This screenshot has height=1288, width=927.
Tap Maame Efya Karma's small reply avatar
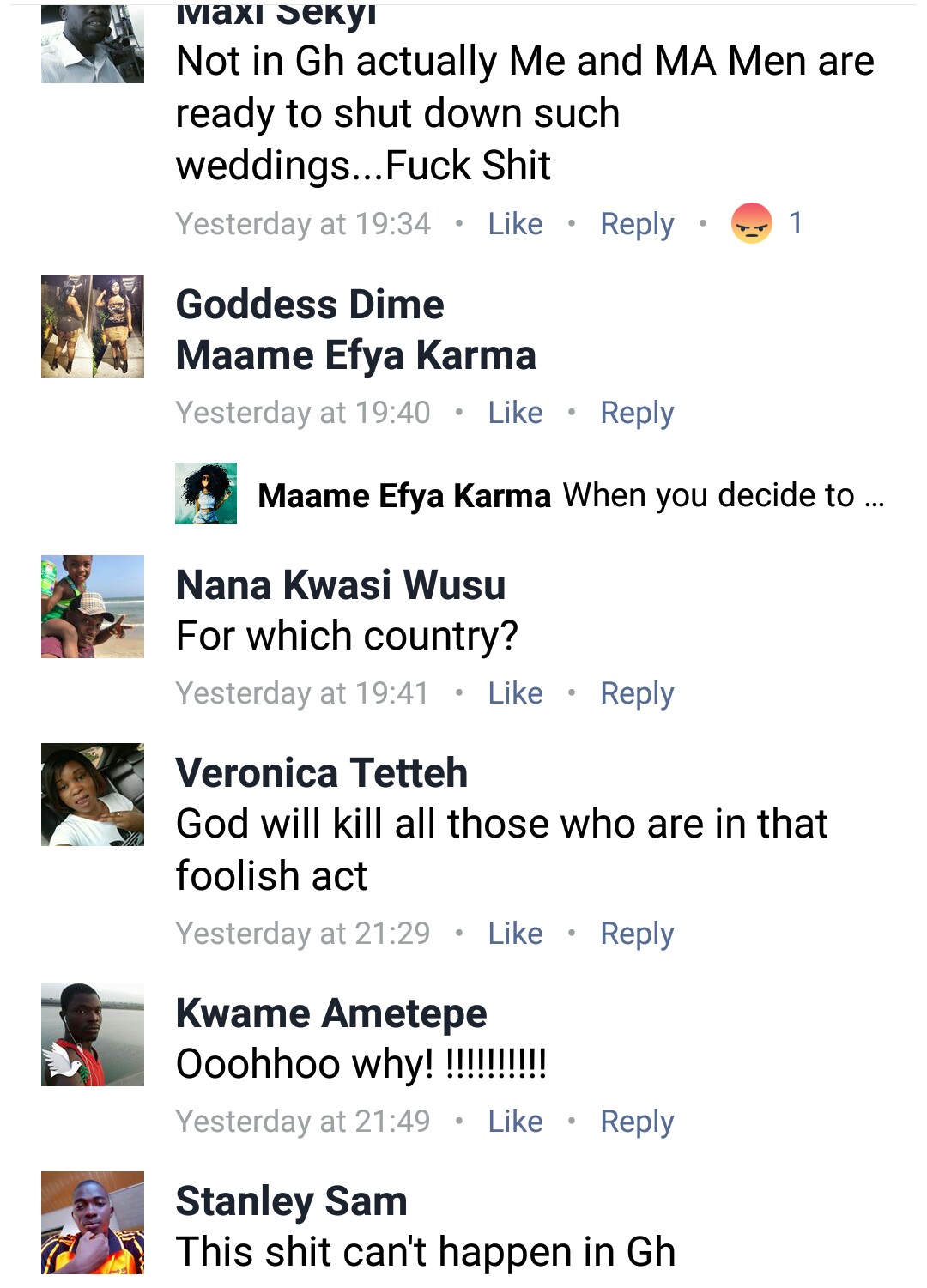coord(206,493)
